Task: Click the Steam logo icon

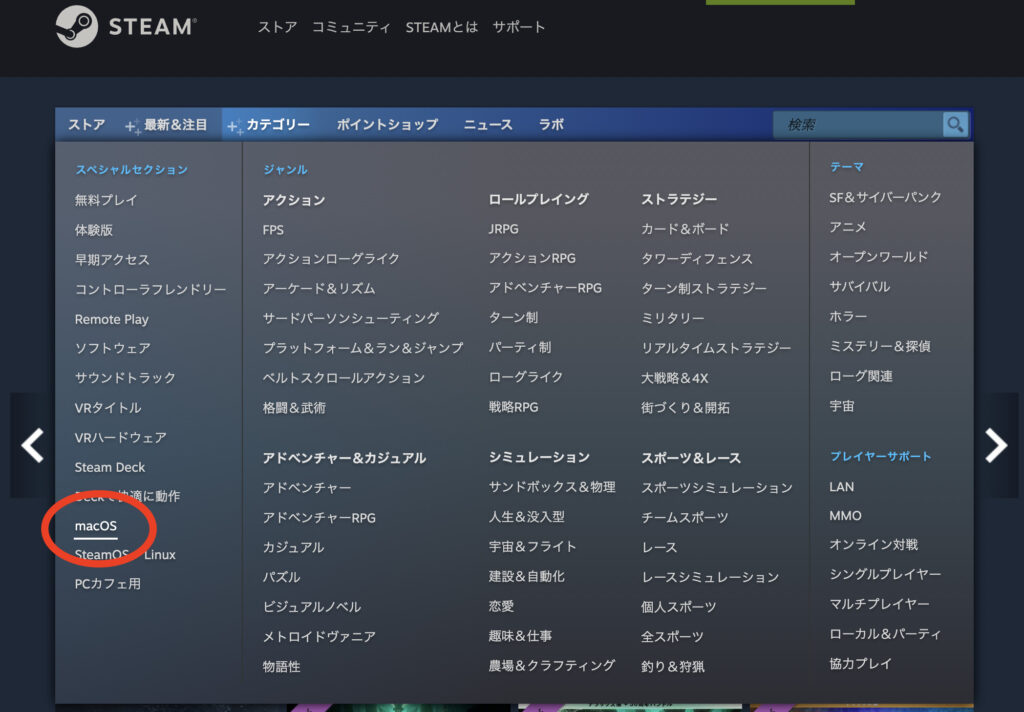Action: 76,27
